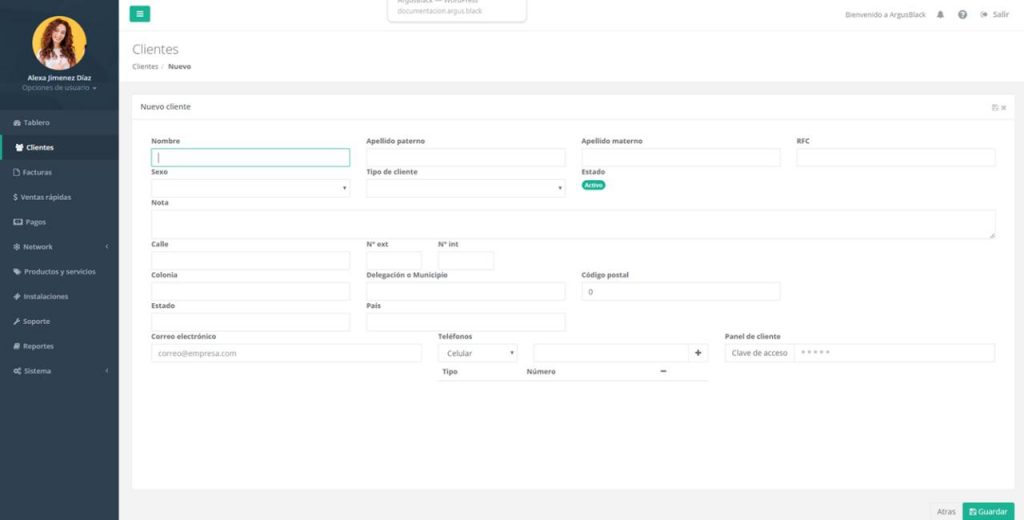Click the panel save icon in Nuevo cliente header
This screenshot has width=1024, height=520.
[x=995, y=108]
